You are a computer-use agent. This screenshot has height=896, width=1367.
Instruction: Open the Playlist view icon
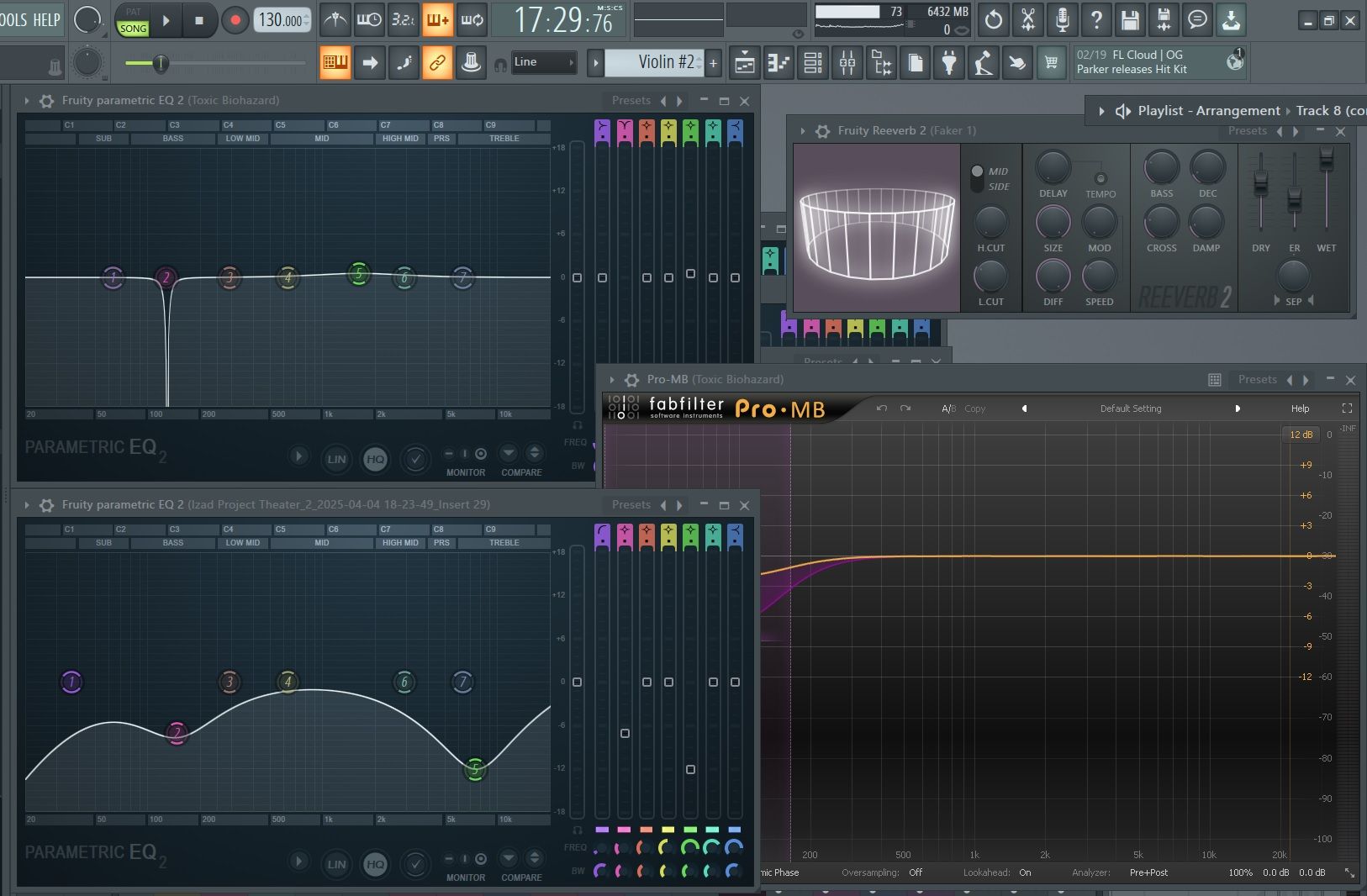click(745, 62)
